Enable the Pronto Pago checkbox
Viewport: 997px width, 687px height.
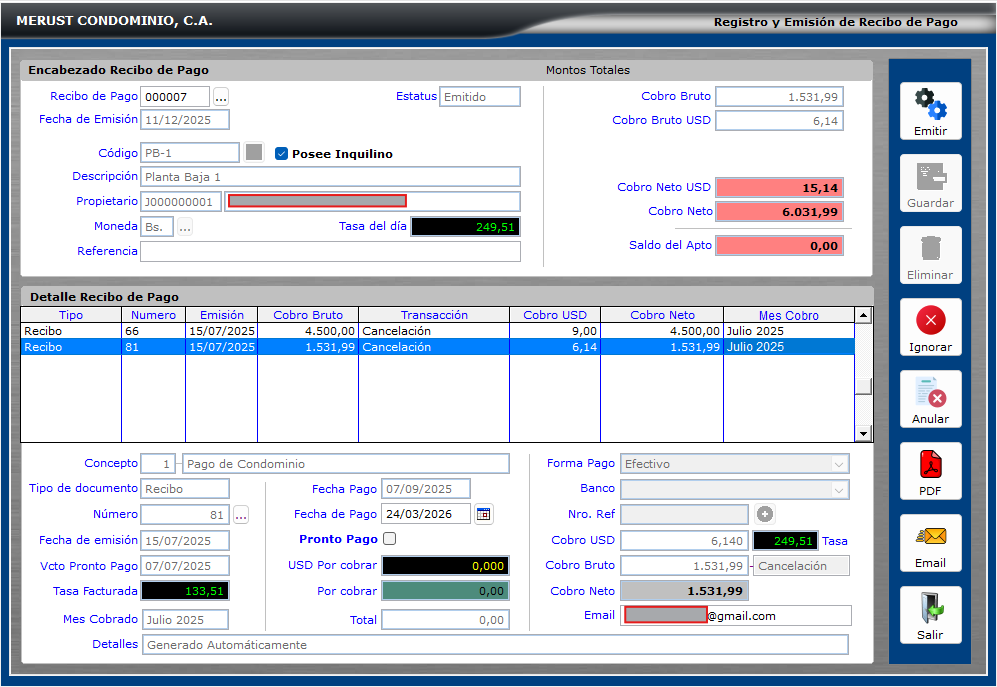pyautogui.click(x=390, y=539)
